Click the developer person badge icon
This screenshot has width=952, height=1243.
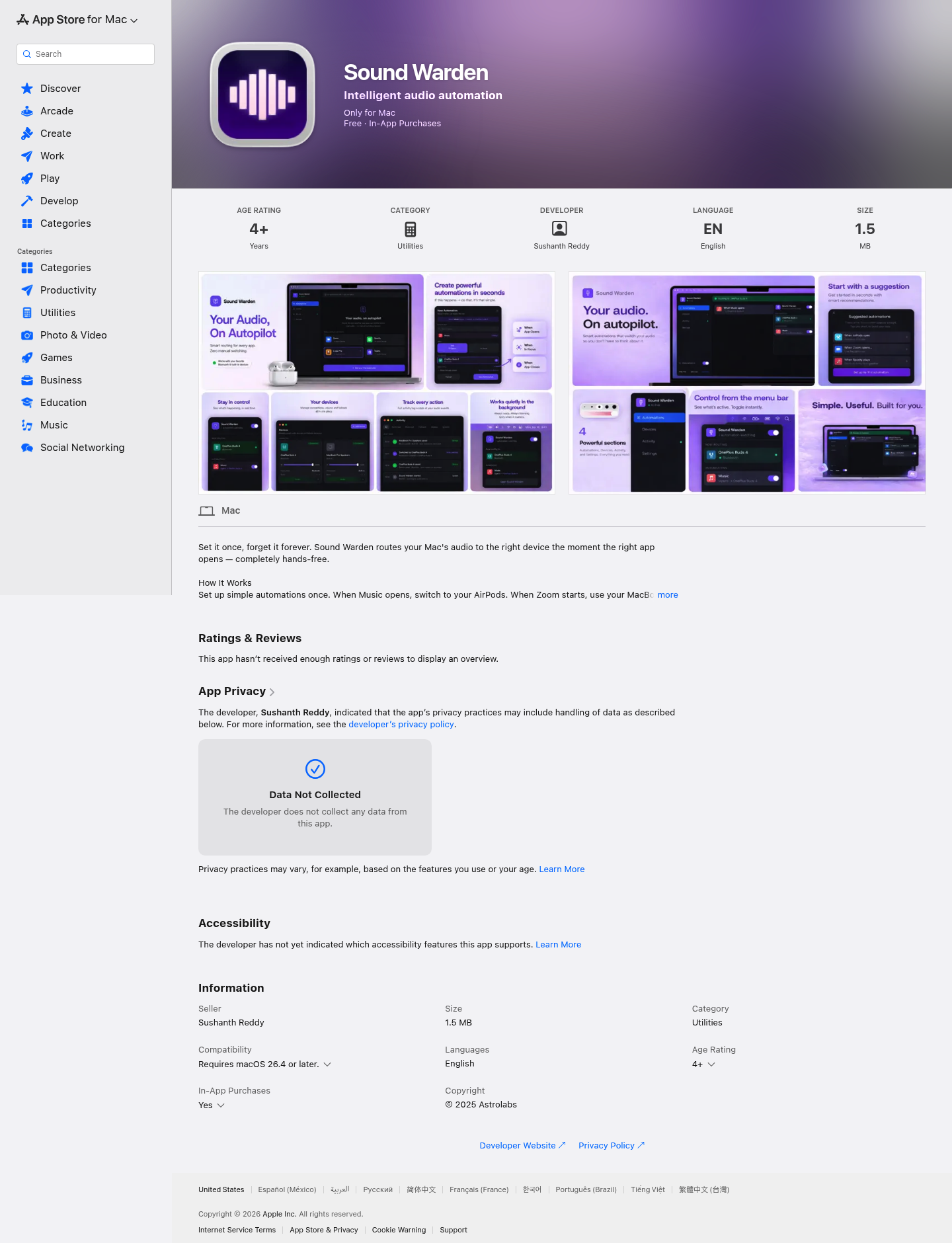pos(559,229)
